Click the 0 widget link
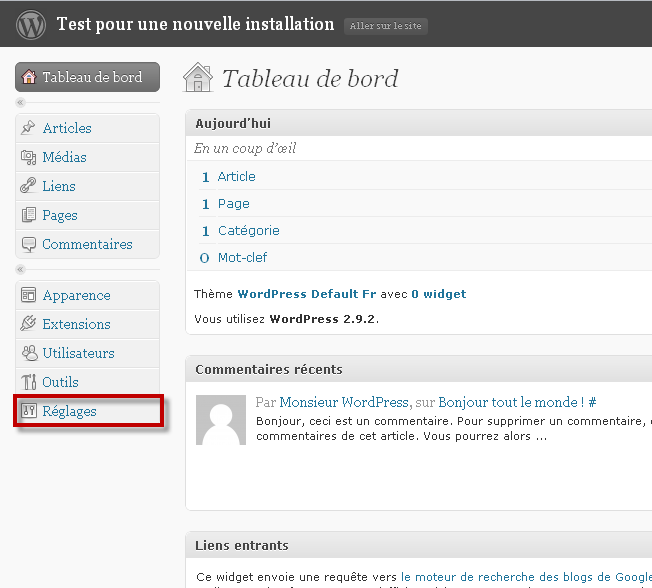 pos(439,294)
